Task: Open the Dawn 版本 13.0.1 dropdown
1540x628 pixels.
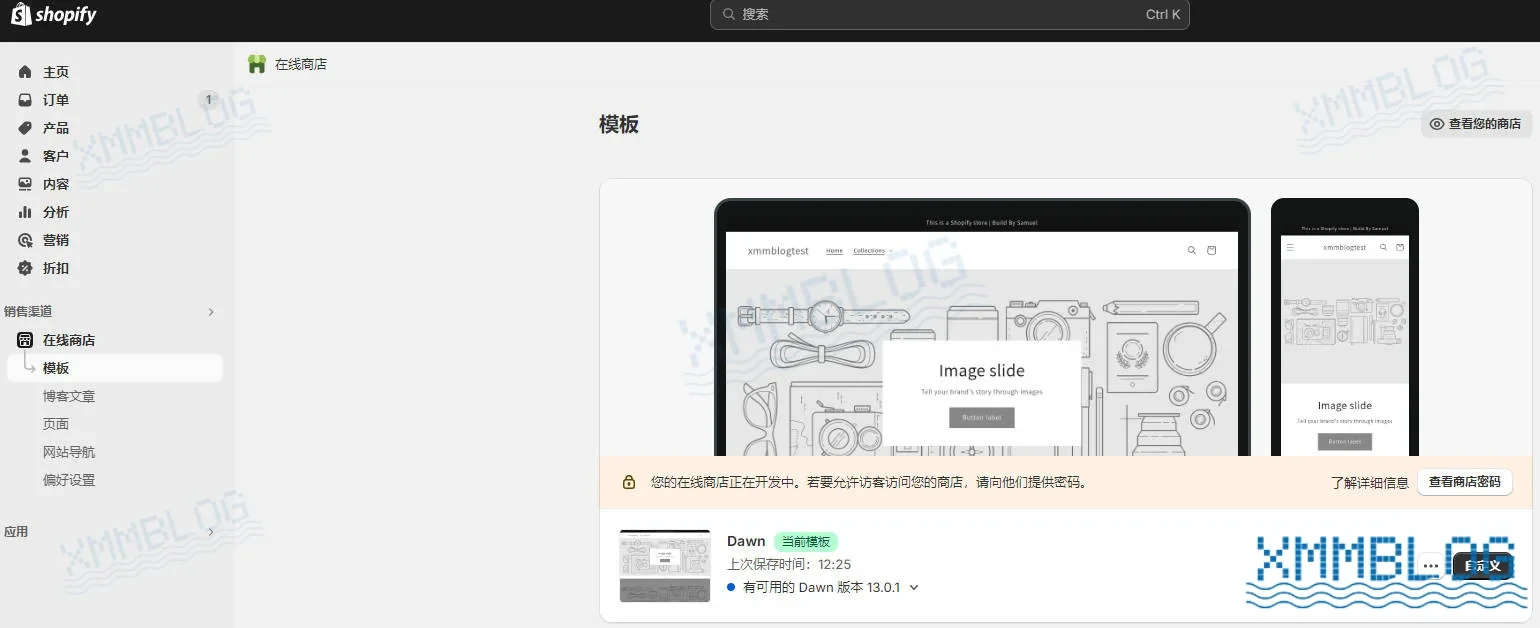Action: click(913, 587)
